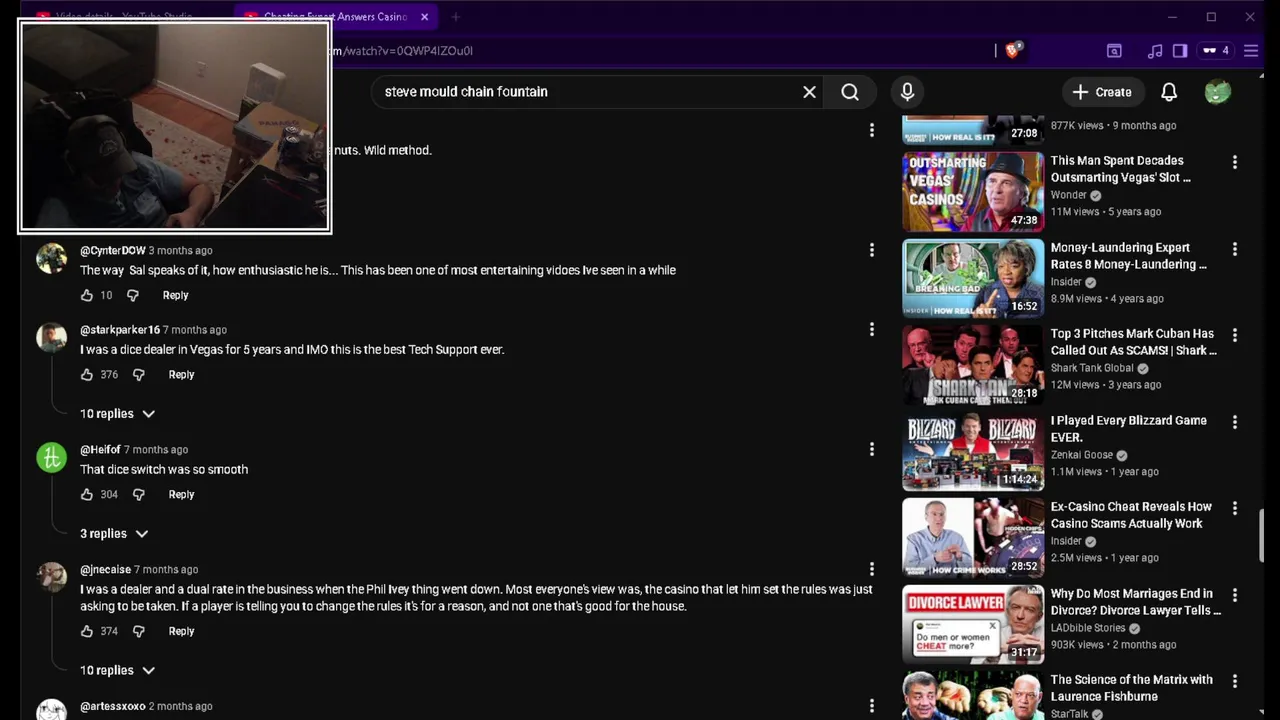This screenshot has height=720, width=1280.
Task: Click the search magnifier button
Action: point(850,92)
